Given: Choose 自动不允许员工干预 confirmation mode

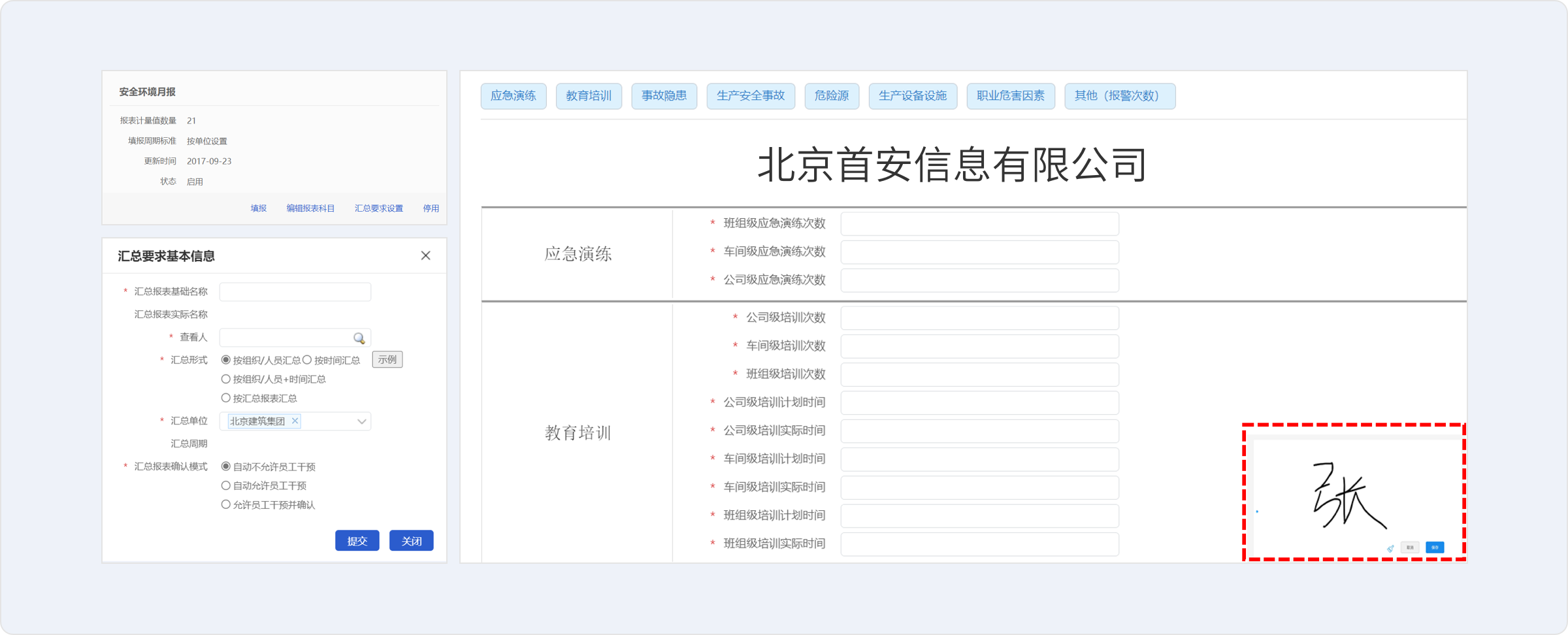Looking at the screenshot, I should 226,466.
